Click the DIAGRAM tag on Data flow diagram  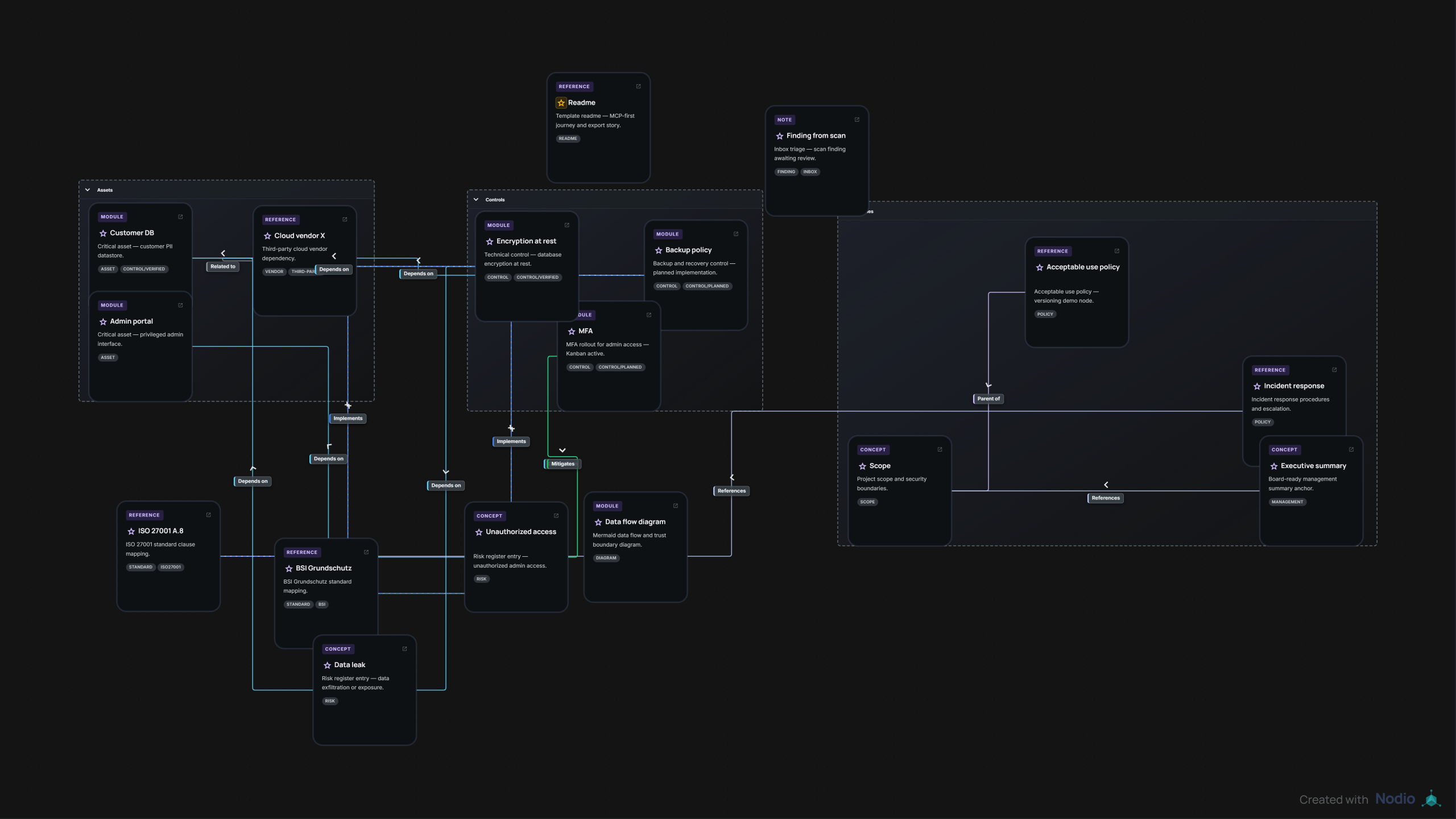click(606, 558)
